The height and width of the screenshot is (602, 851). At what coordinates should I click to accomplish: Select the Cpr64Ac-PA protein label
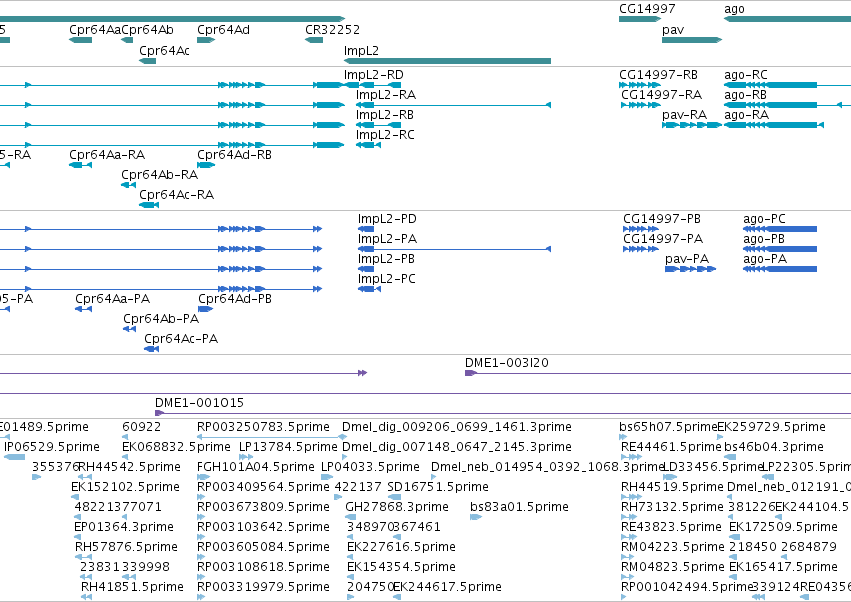pos(181,339)
